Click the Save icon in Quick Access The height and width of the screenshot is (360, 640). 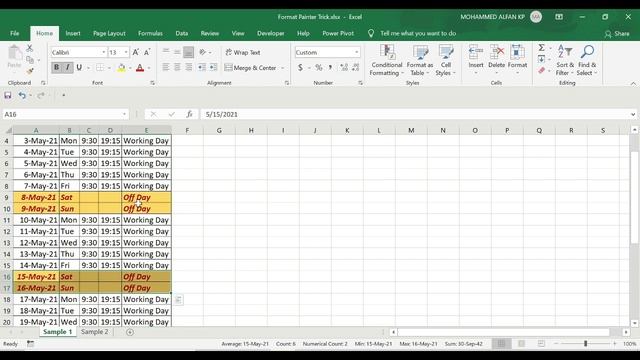(8, 95)
